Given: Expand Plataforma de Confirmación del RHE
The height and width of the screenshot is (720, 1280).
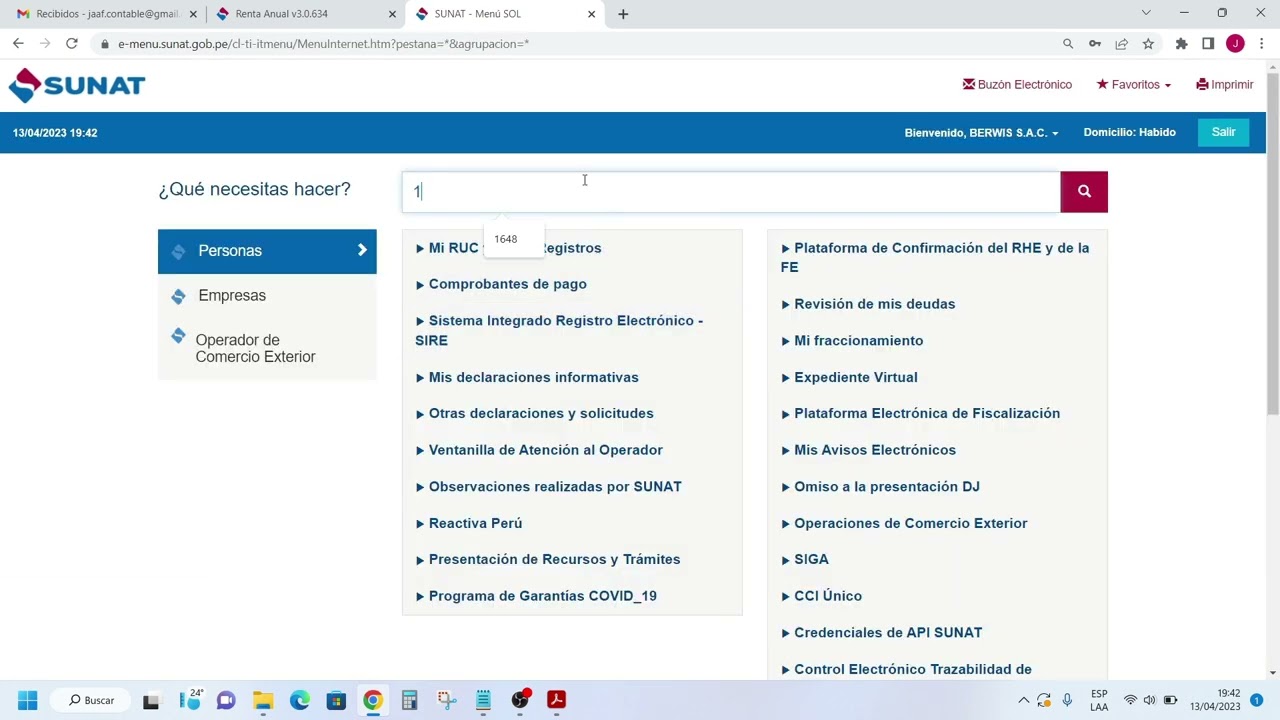Looking at the screenshot, I should (x=935, y=257).
